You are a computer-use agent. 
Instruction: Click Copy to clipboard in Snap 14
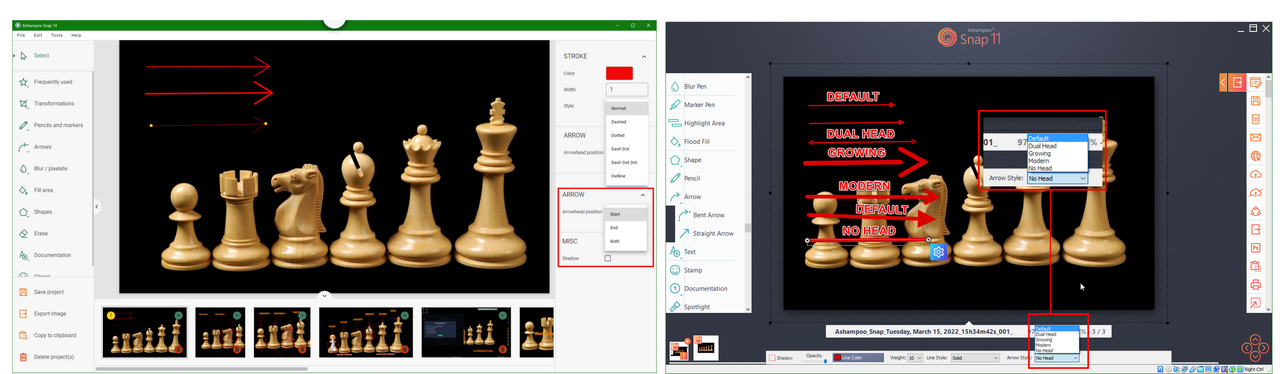point(49,335)
